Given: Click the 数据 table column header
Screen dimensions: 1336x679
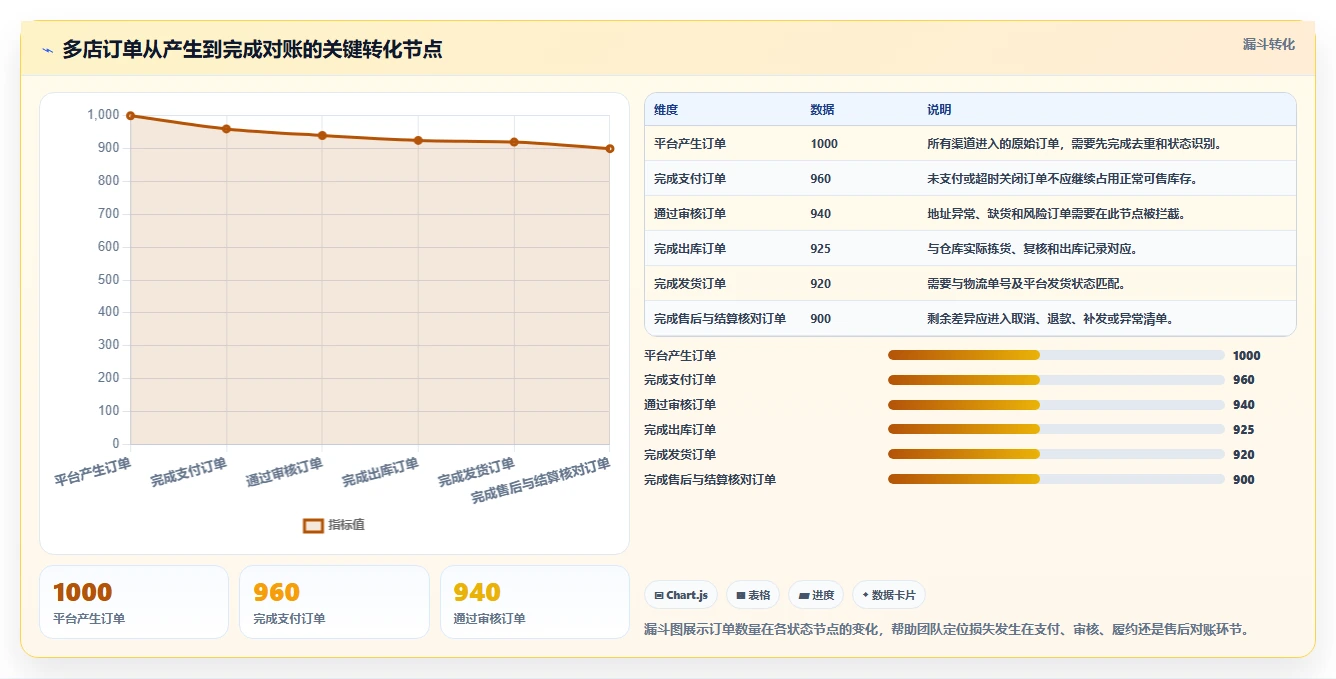Looking at the screenshot, I should click(x=822, y=110).
